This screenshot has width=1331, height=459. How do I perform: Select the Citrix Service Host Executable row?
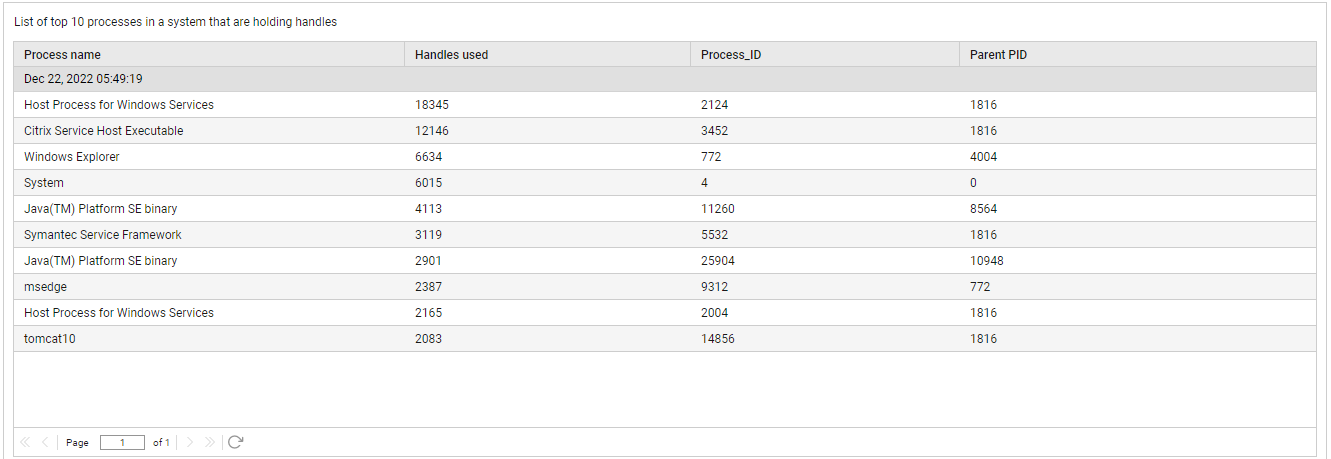pos(665,131)
